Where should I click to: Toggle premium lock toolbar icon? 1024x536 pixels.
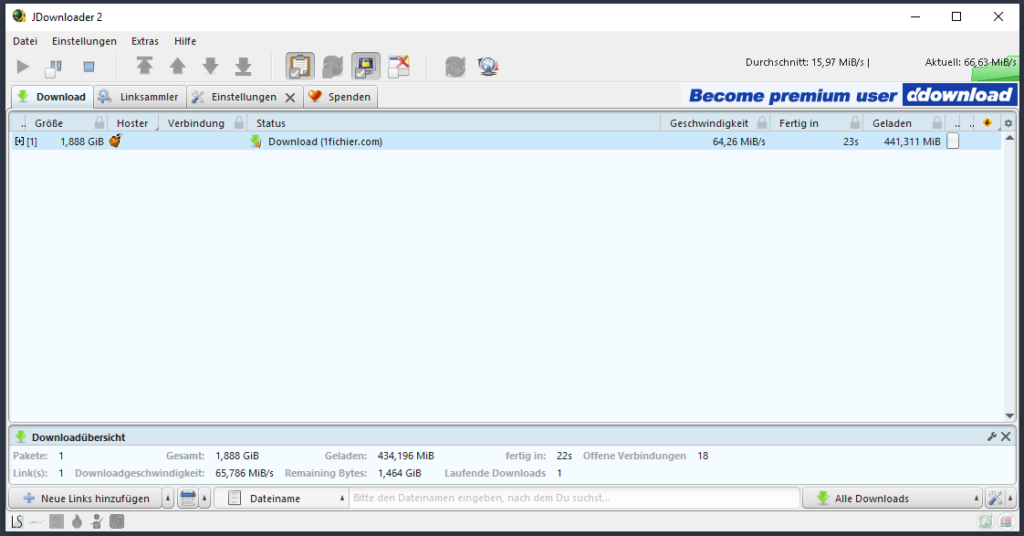(366, 66)
